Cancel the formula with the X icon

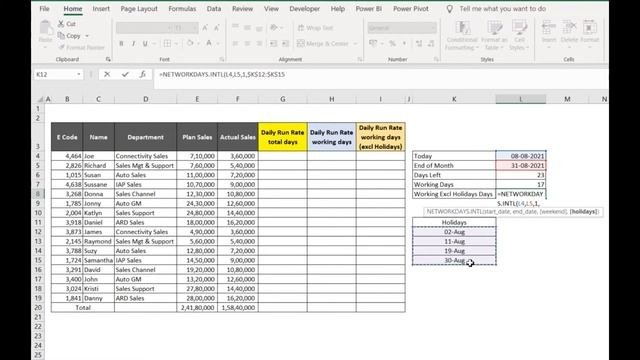(x=107, y=74)
